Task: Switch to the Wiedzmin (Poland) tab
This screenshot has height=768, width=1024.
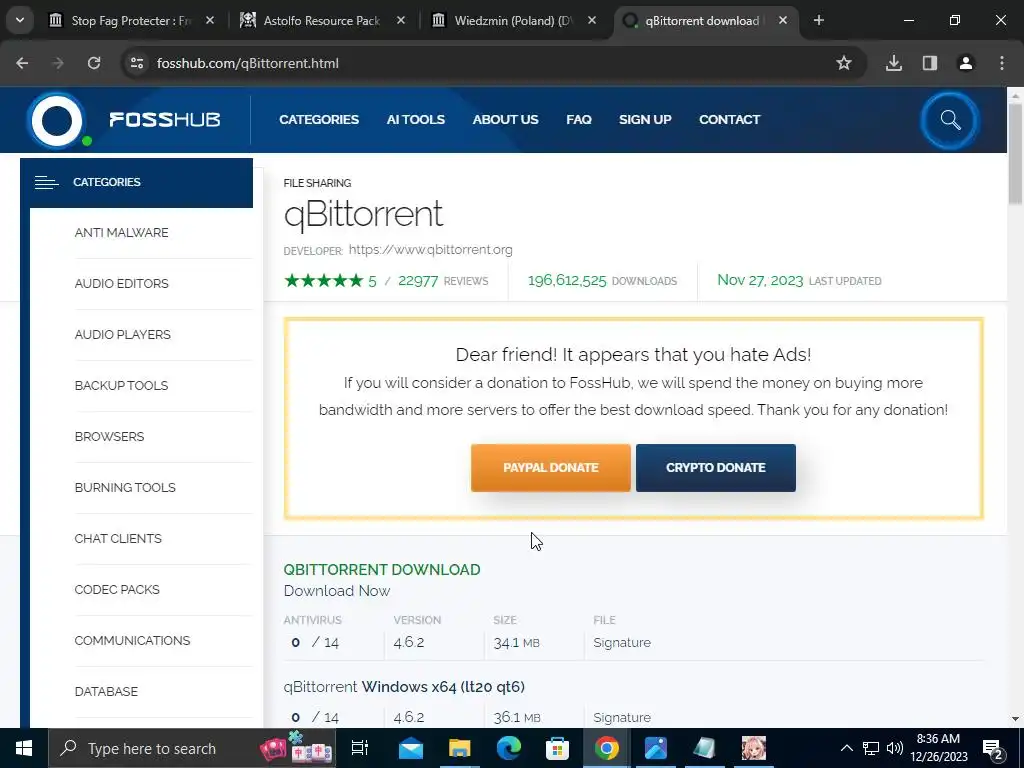Action: 513,20
